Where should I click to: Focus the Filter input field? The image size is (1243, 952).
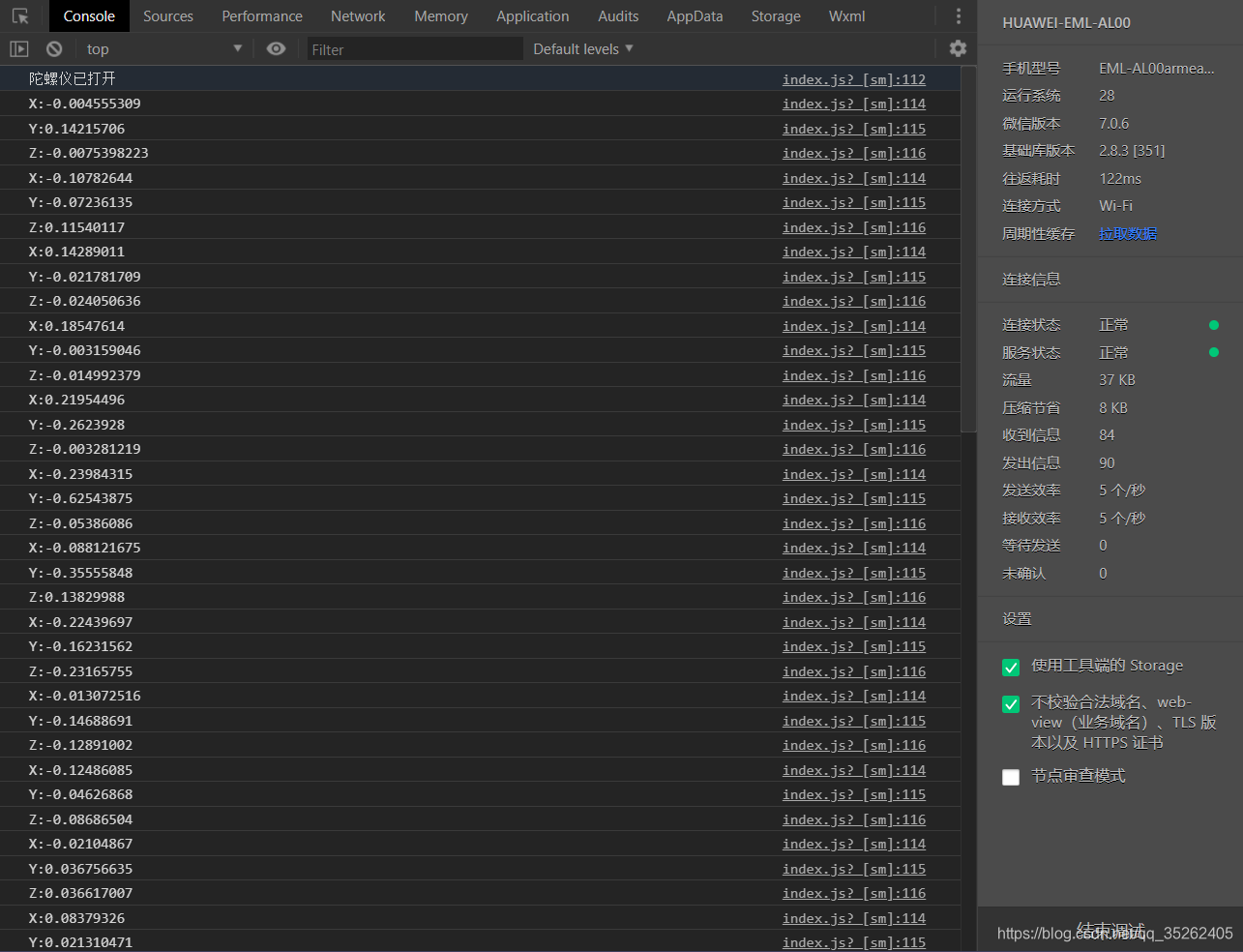point(415,49)
